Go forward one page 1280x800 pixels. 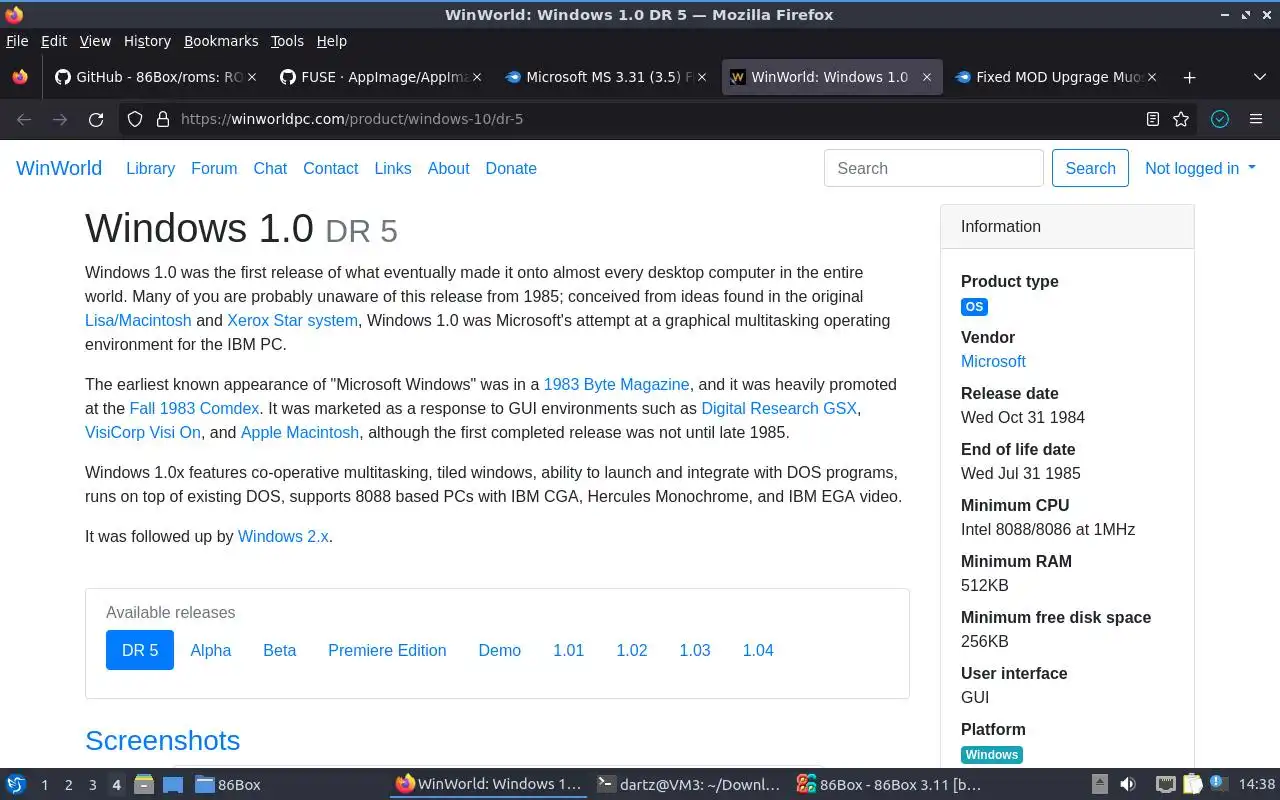coord(60,119)
